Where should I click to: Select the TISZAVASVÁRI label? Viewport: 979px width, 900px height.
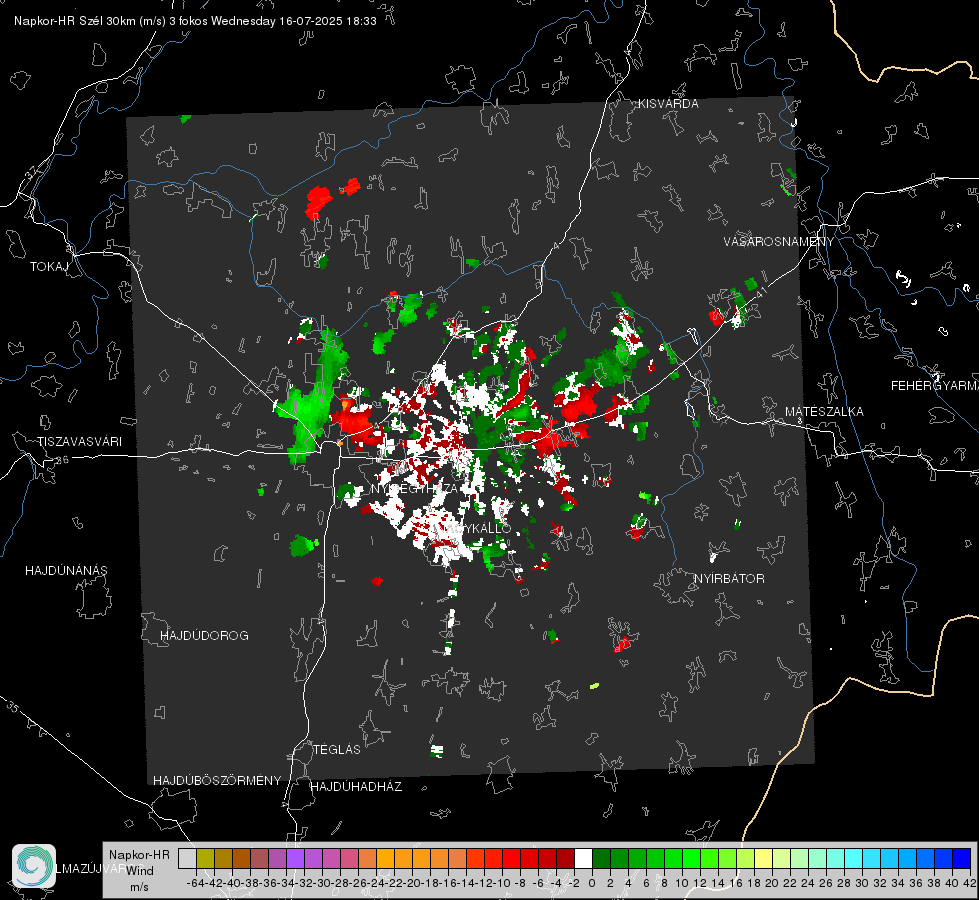[x=80, y=442]
